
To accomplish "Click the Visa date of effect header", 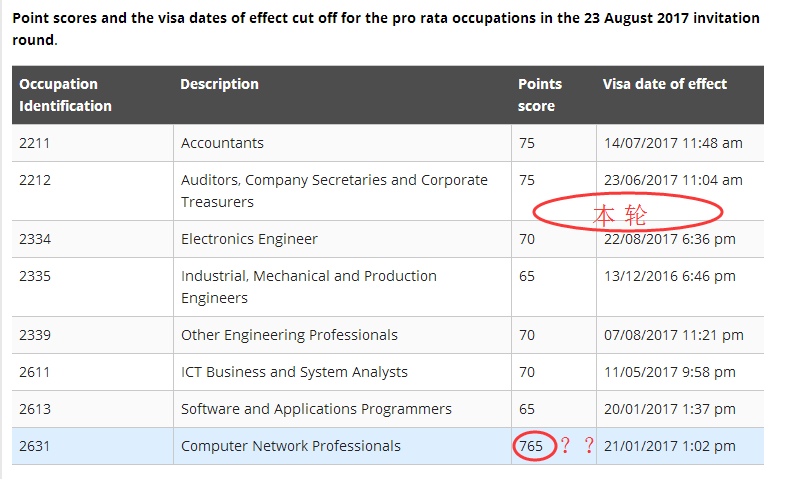I will [665, 84].
